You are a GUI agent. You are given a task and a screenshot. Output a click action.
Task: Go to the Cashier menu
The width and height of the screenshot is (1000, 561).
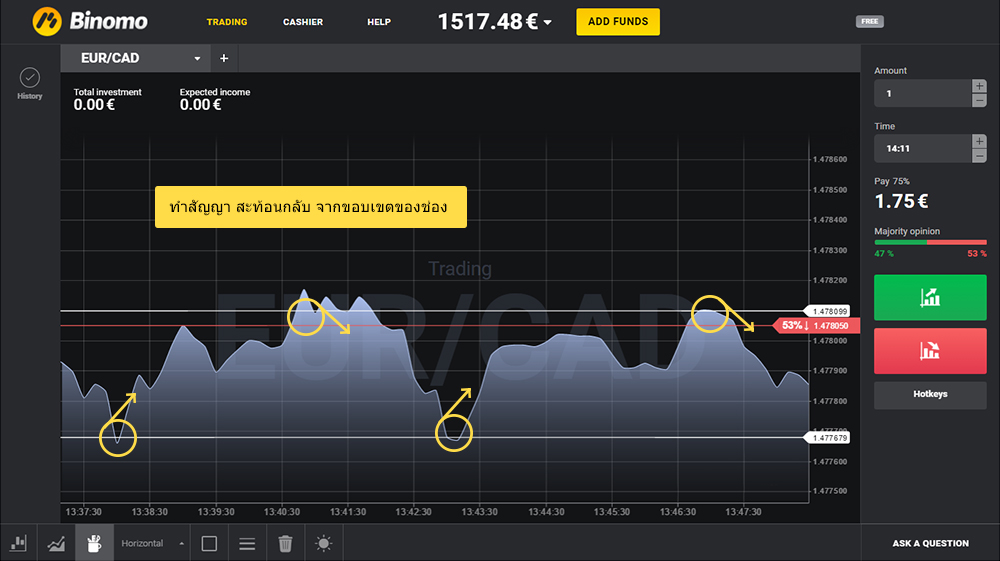pos(303,22)
